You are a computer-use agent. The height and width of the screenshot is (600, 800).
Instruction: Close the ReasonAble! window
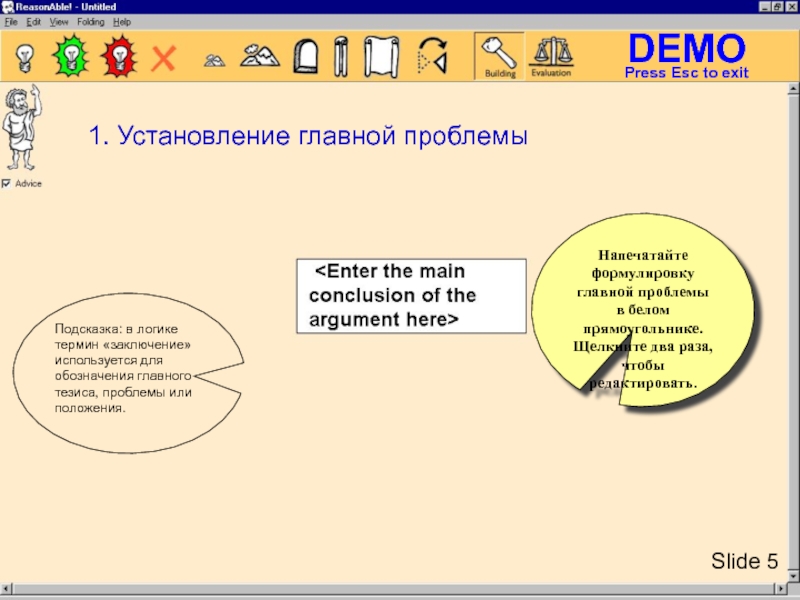click(x=791, y=7)
